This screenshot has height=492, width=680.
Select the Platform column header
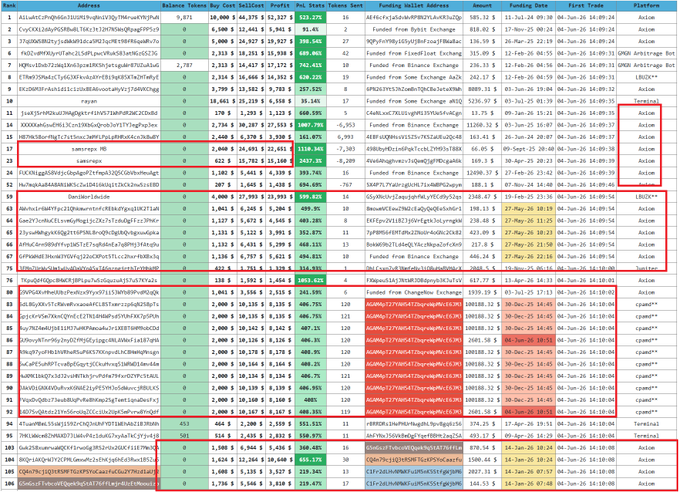(647, 6)
